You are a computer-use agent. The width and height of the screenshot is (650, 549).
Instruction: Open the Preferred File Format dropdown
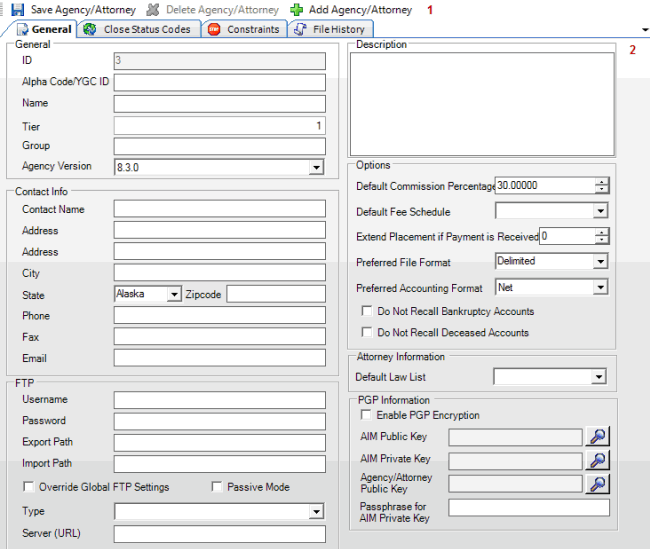point(600,261)
